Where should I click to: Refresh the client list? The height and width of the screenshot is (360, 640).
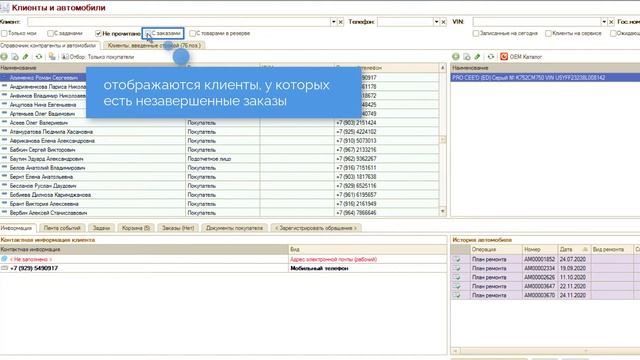coord(39,57)
